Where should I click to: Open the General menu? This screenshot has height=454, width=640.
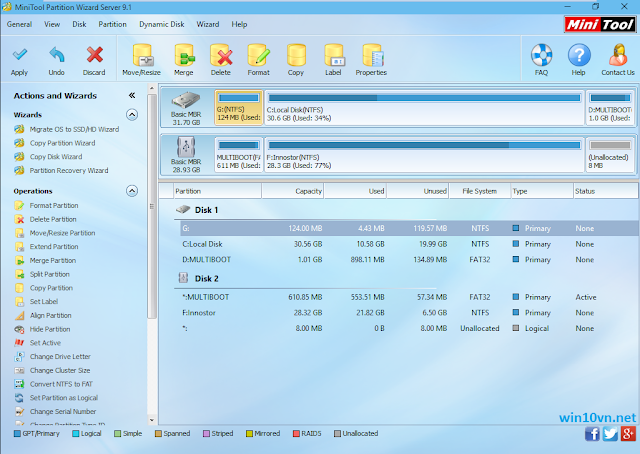tap(19, 24)
